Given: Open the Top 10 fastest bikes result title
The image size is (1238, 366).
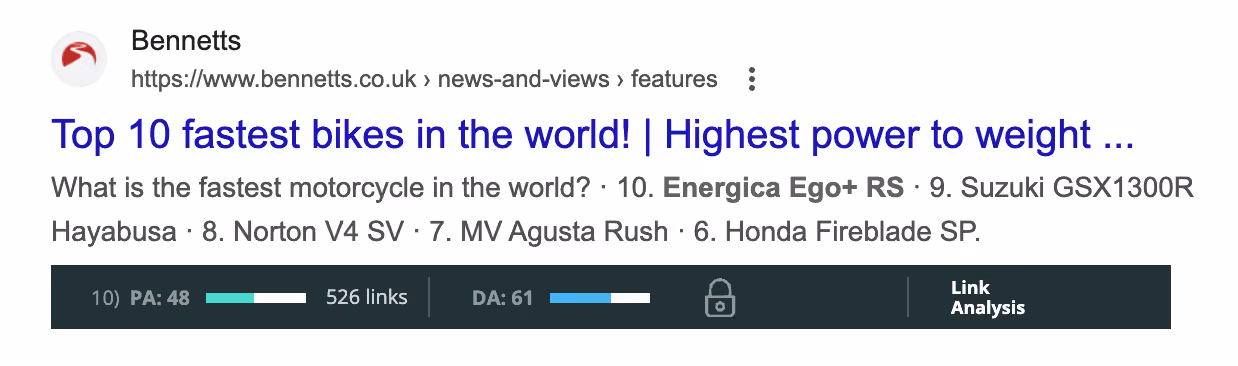Looking at the screenshot, I should pyautogui.click(x=592, y=134).
